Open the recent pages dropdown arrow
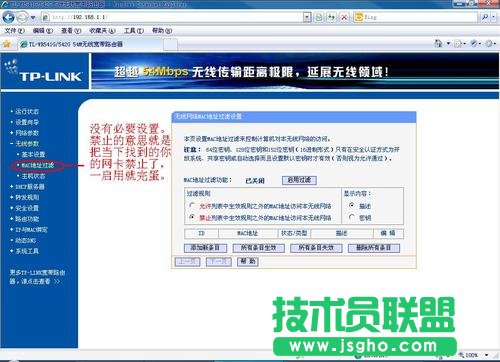Screen dimensions: 500x362 pyautogui.click(x=33, y=17)
